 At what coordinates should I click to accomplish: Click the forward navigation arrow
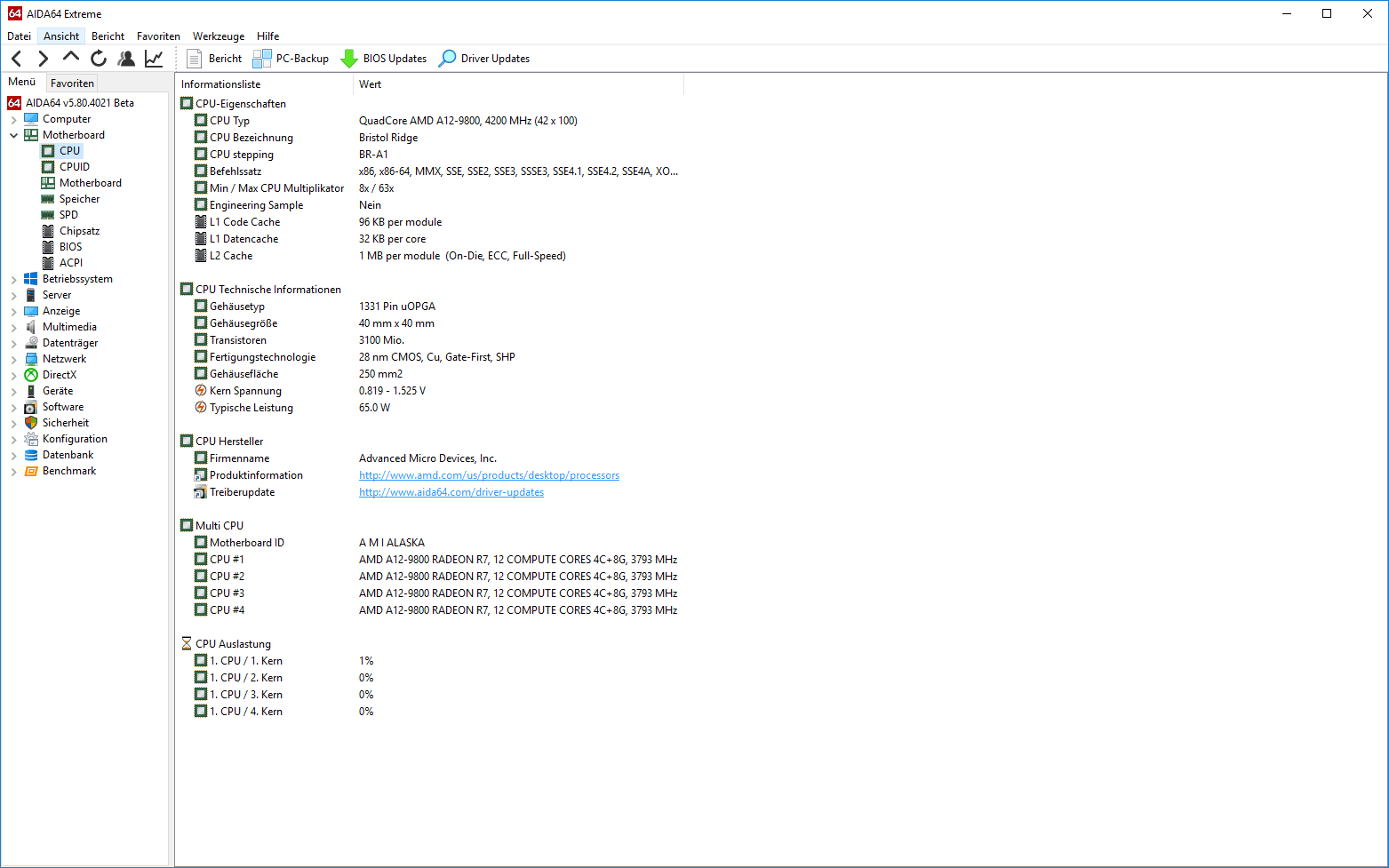(43, 59)
